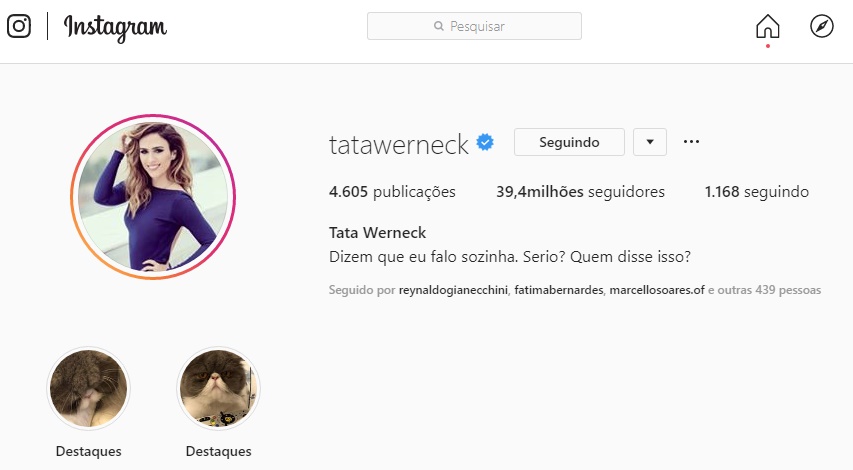Click the magnifier icon in search box

(x=438, y=26)
